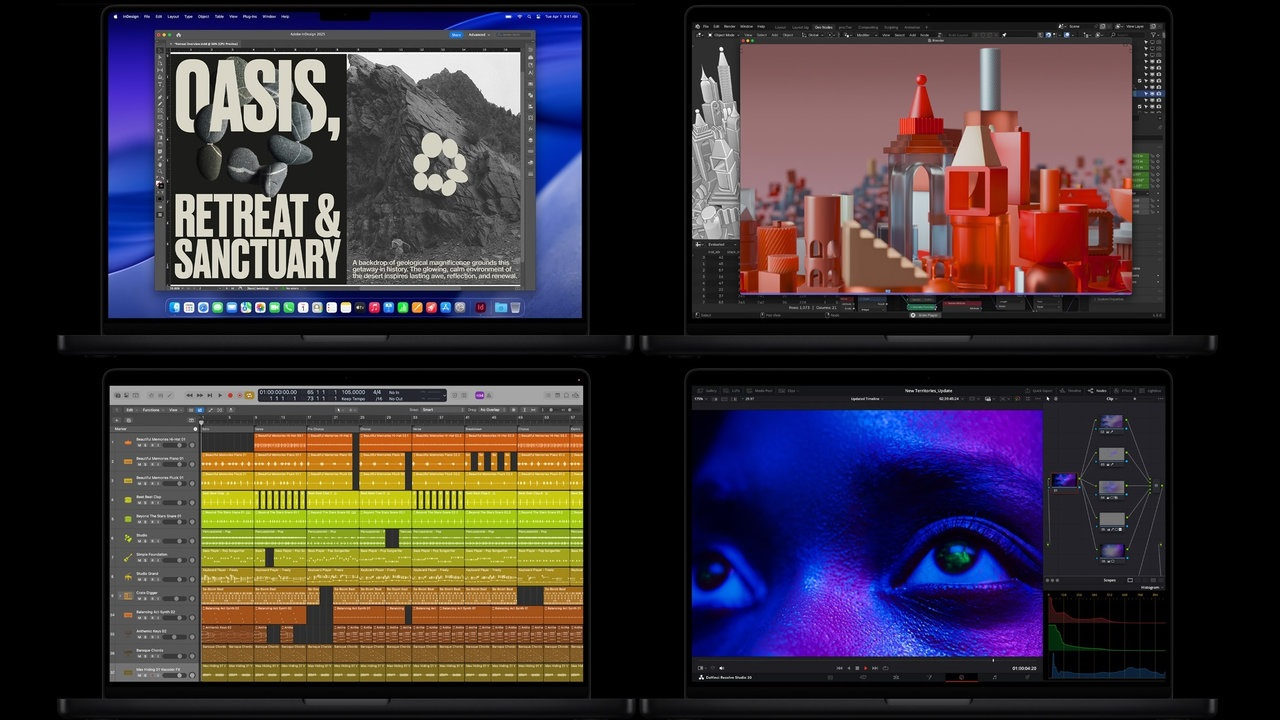1280x720 pixels.
Task: Select the Simple Foundation bass guitar icon
Action: tap(128, 555)
